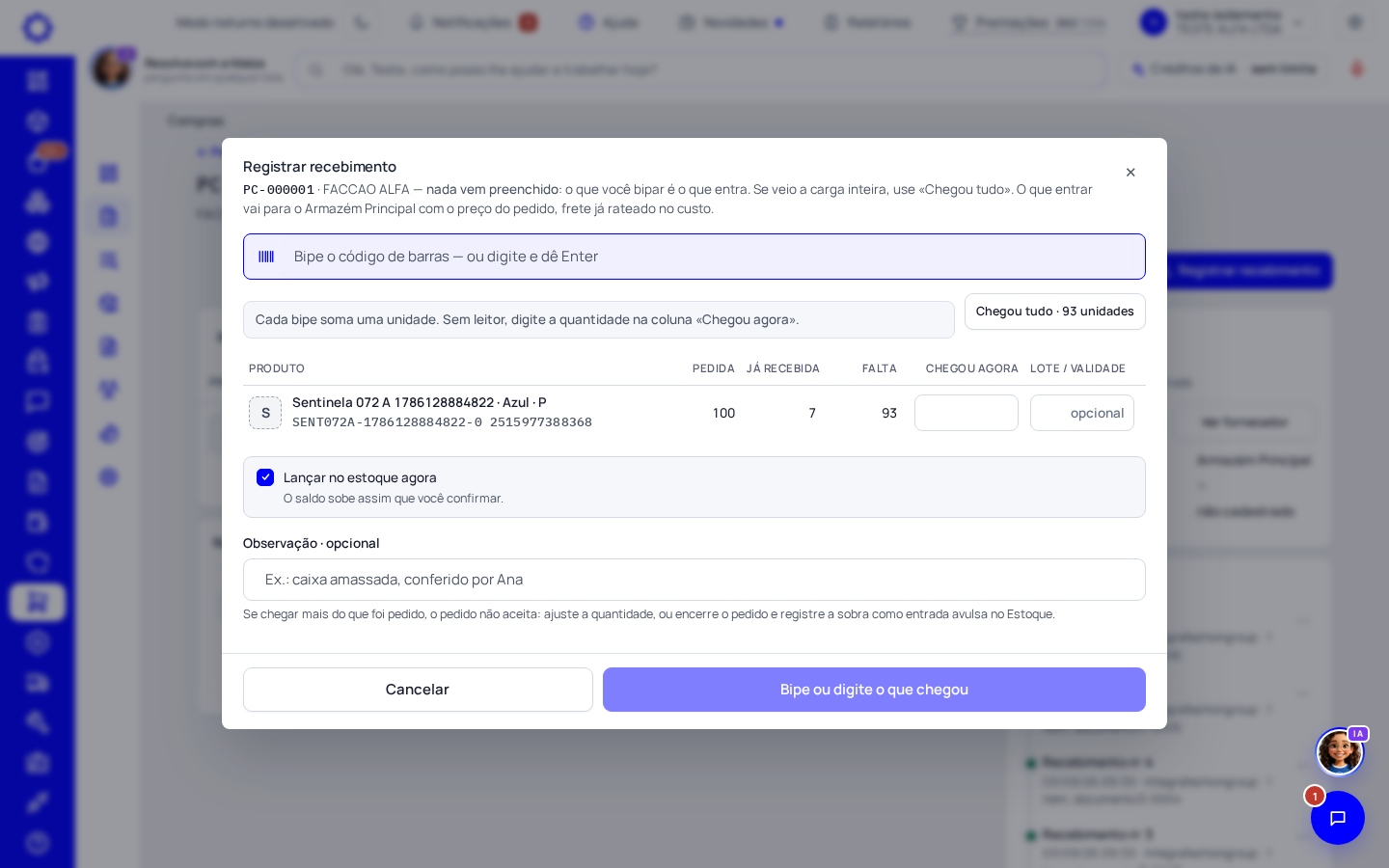Close the Registrar recebimento dialog
The width and height of the screenshot is (1389, 868).
tap(1130, 173)
